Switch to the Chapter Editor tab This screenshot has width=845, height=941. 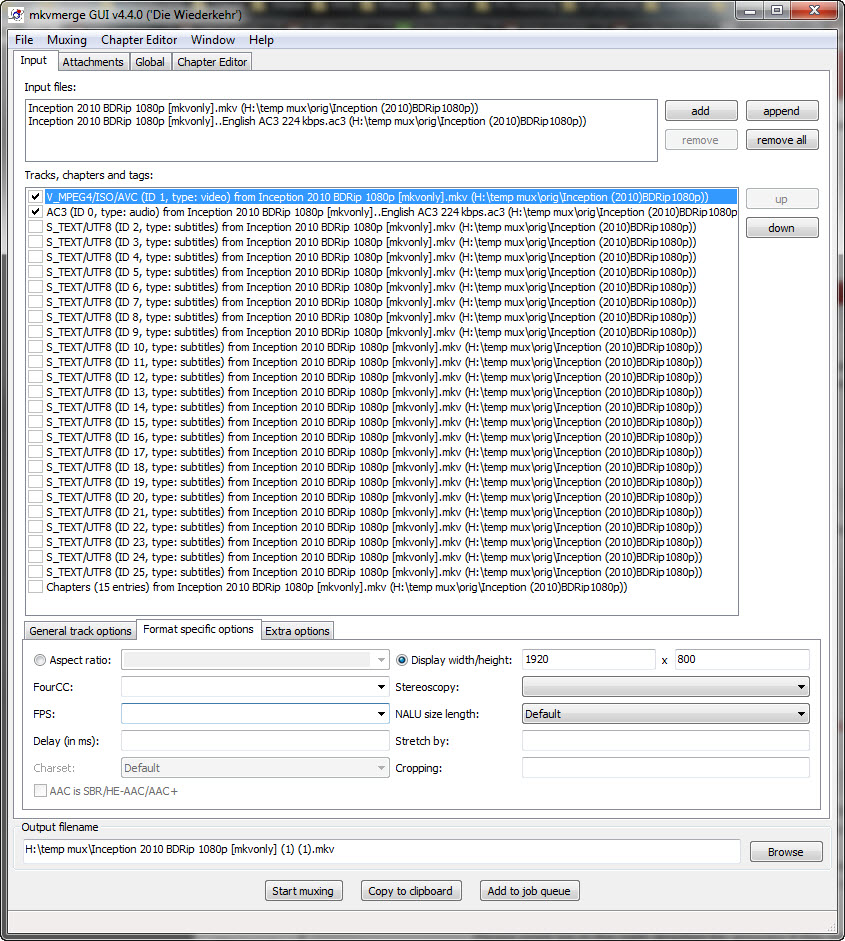click(x=212, y=62)
